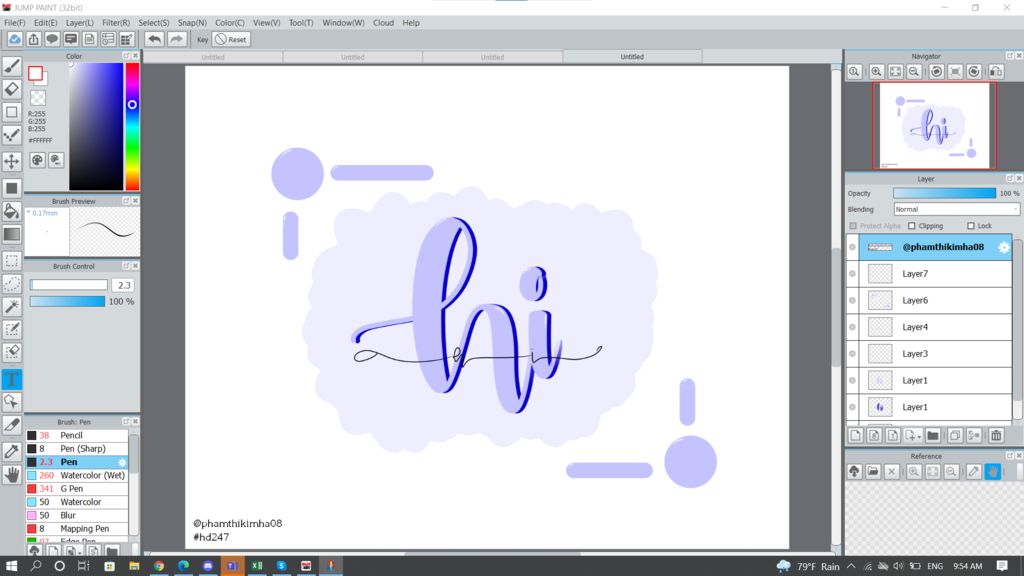Enable the Lock checkbox
Image resolution: width=1024 pixels, height=576 pixels.
coord(970,226)
